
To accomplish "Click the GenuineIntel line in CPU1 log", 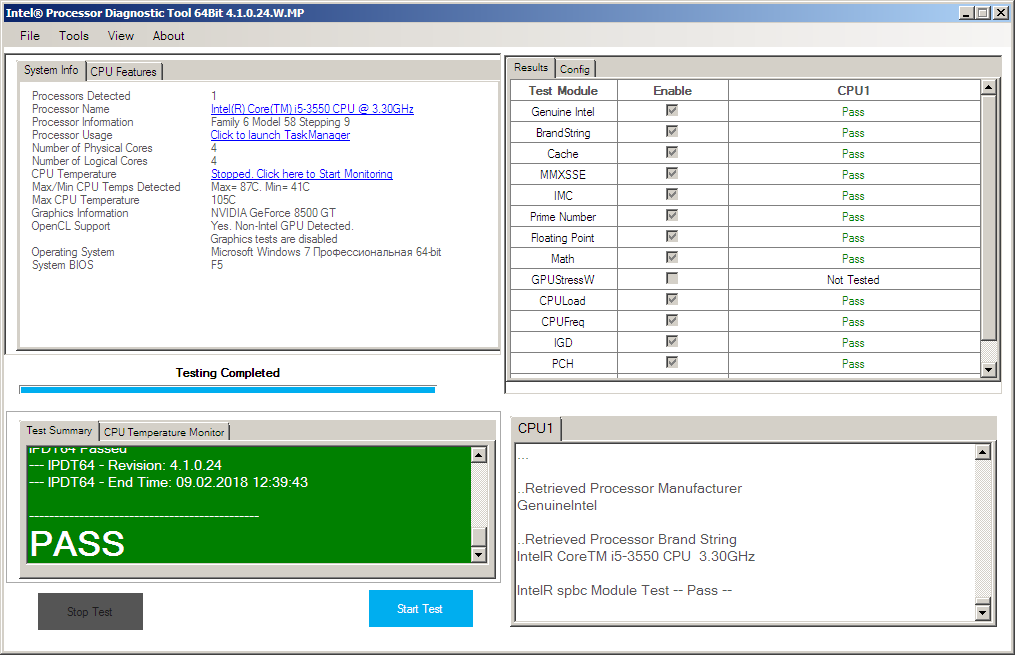I will pyautogui.click(x=557, y=505).
